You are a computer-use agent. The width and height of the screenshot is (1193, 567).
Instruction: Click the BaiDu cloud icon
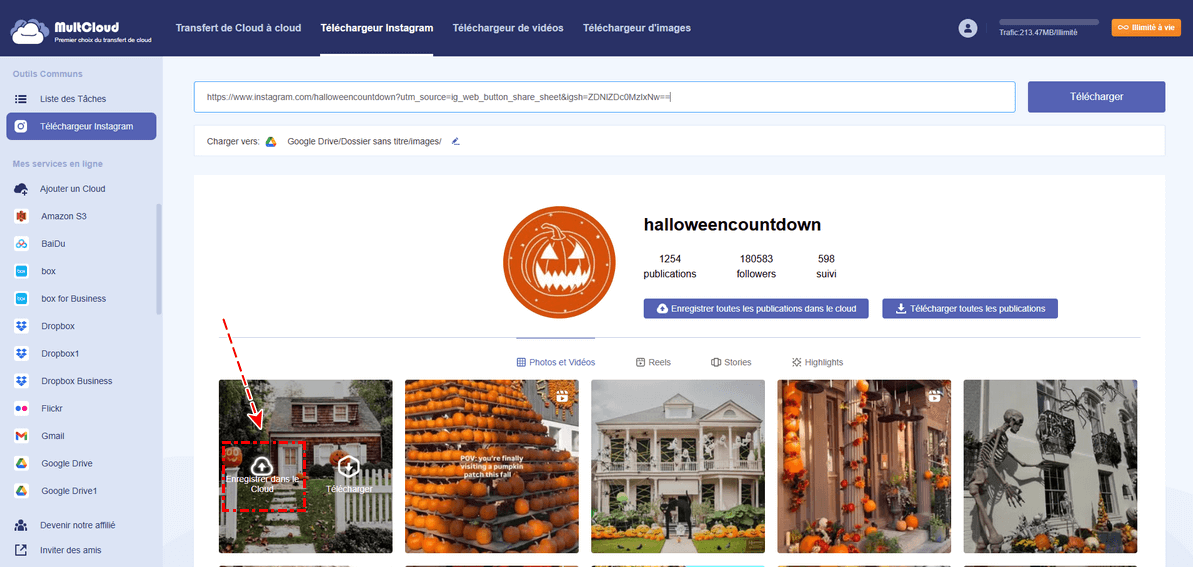click(21, 244)
